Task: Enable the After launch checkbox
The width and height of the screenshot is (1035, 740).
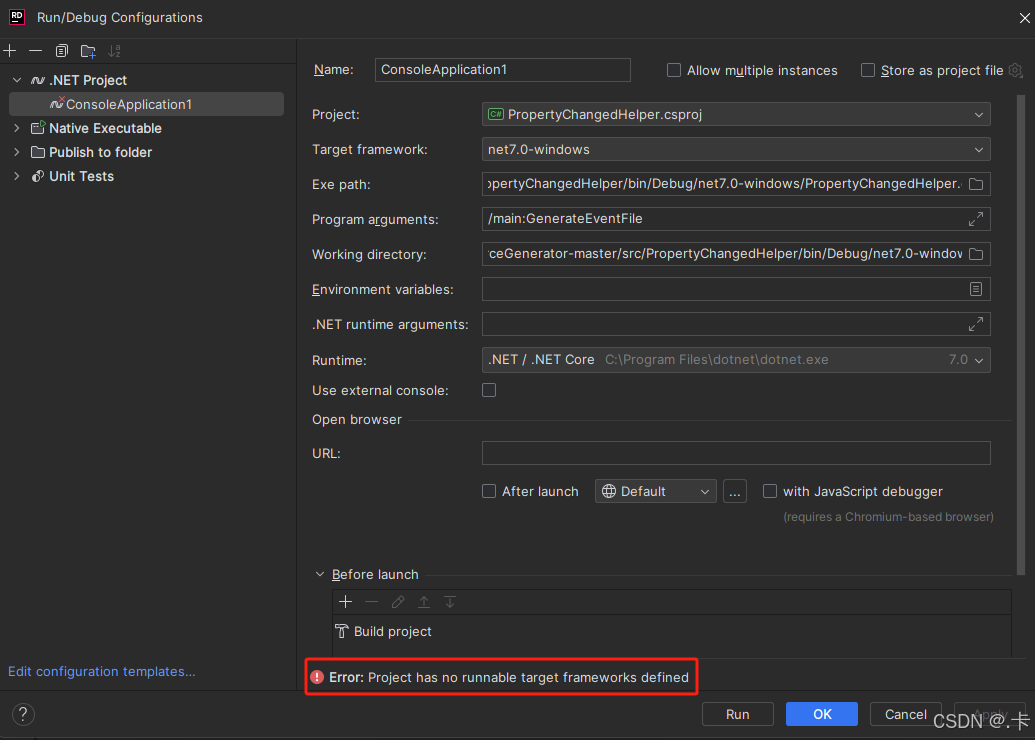Action: click(x=488, y=491)
